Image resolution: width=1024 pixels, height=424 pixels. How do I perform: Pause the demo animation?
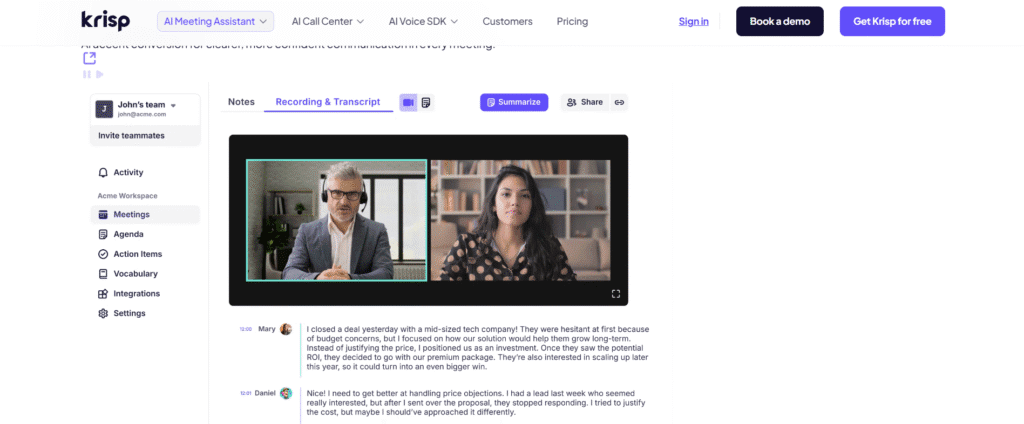click(x=87, y=74)
